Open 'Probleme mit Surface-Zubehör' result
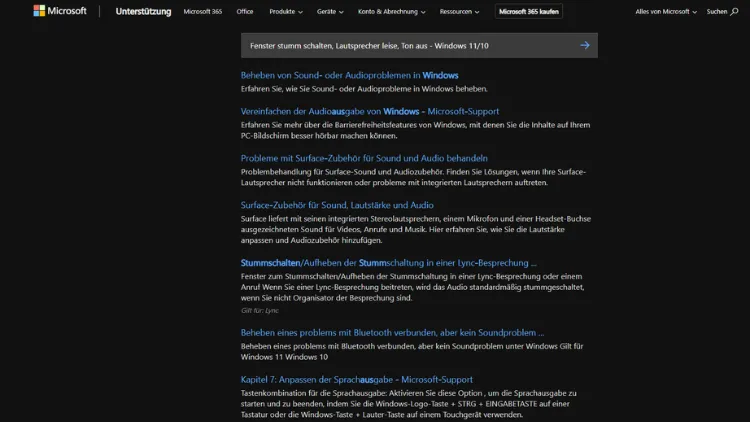Viewport: 750px width, 422px height. click(364, 158)
